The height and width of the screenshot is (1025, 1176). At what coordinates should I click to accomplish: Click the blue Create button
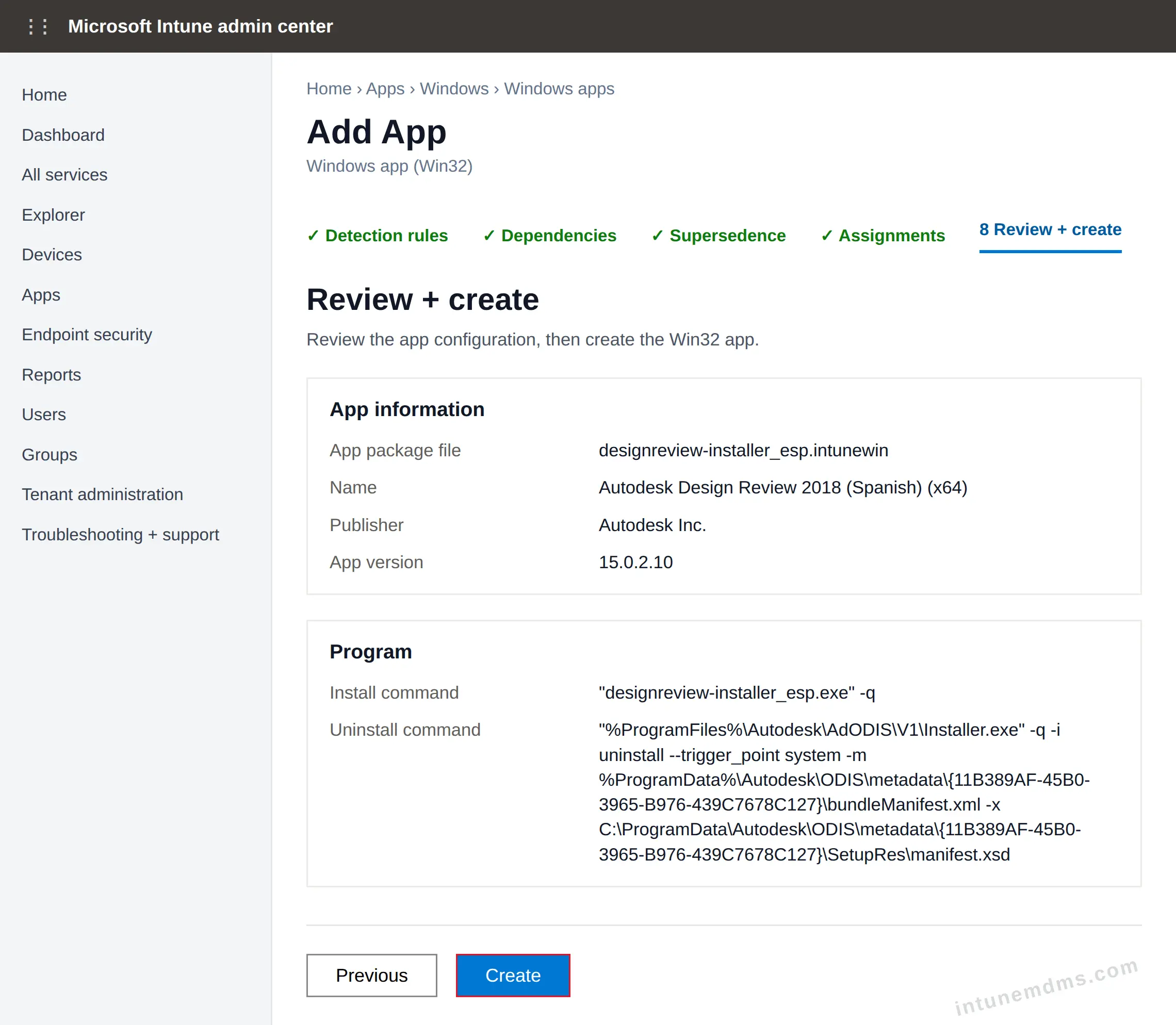click(x=513, y=975)
